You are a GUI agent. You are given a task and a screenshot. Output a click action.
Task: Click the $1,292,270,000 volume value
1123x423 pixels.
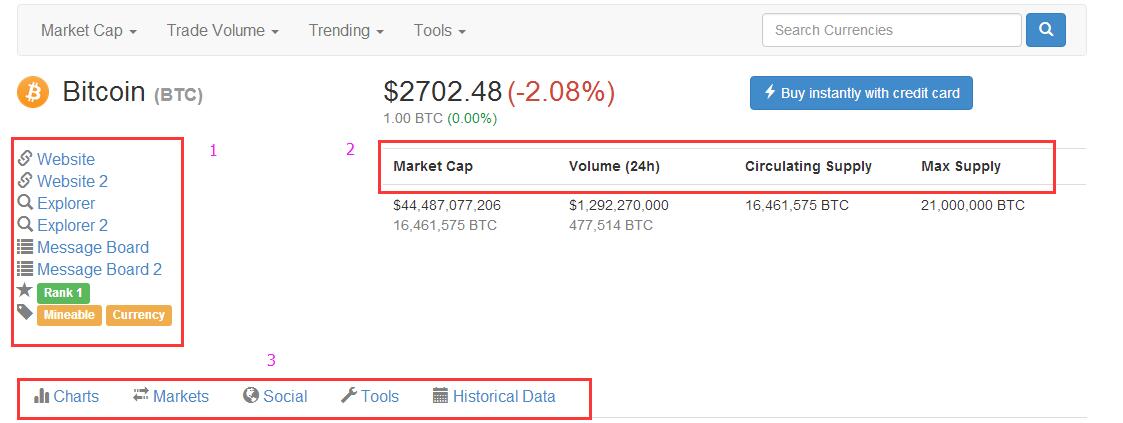click(x=619, y=205)
